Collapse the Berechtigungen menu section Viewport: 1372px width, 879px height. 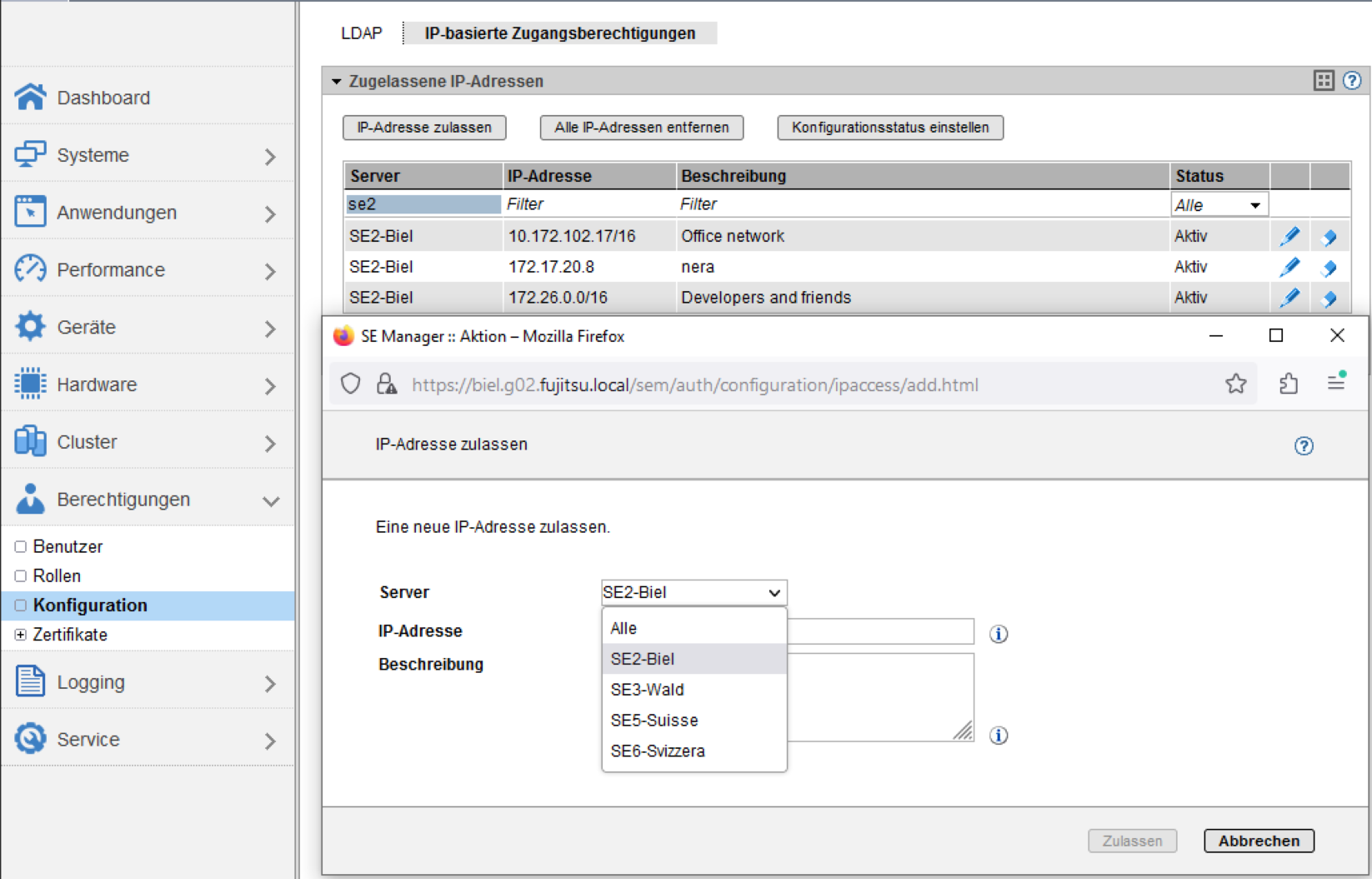tap(271, 500)
